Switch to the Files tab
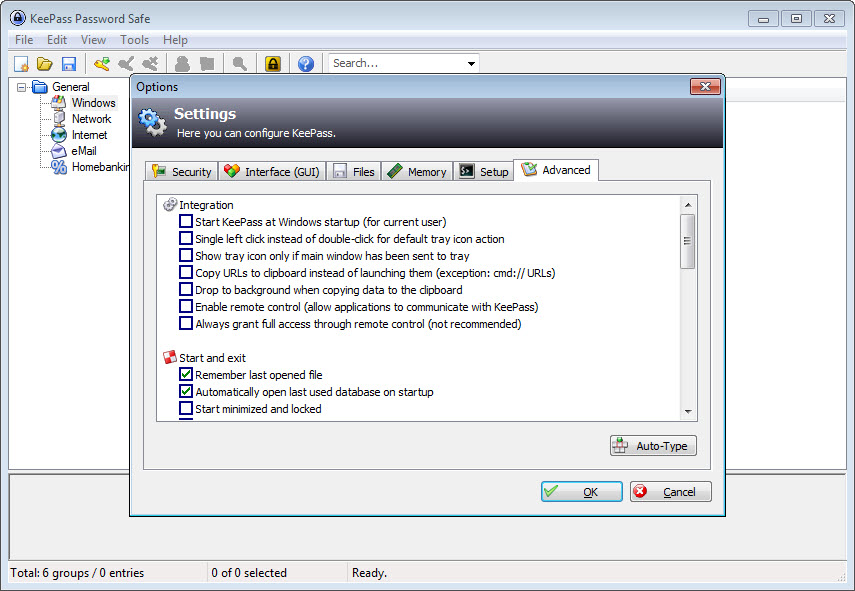This screenshot has height=591, width=855. point(354,171)
